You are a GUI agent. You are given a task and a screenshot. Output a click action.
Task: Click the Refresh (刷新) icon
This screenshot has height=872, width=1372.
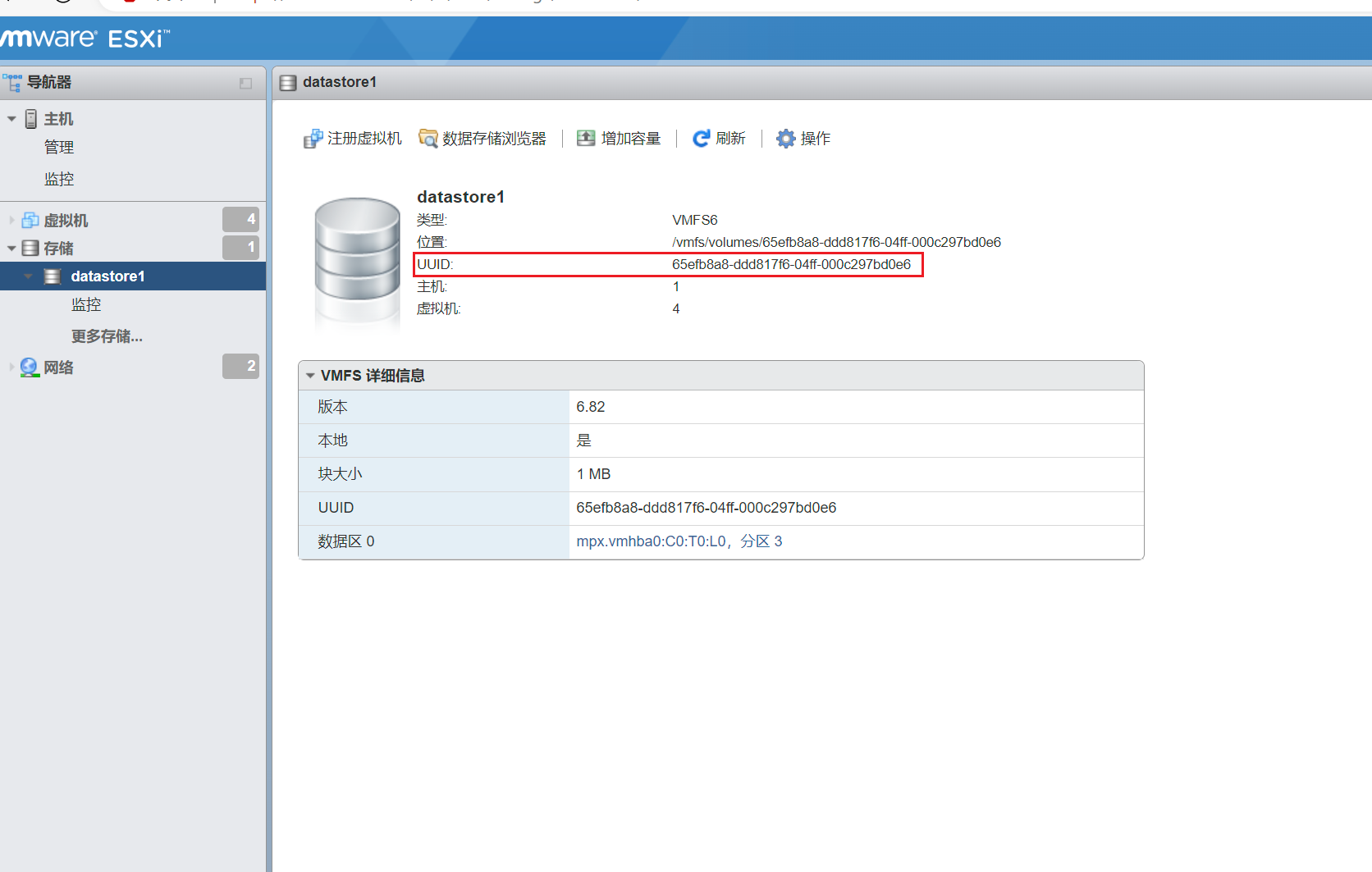pyautogui.click(x=701, y=139)
